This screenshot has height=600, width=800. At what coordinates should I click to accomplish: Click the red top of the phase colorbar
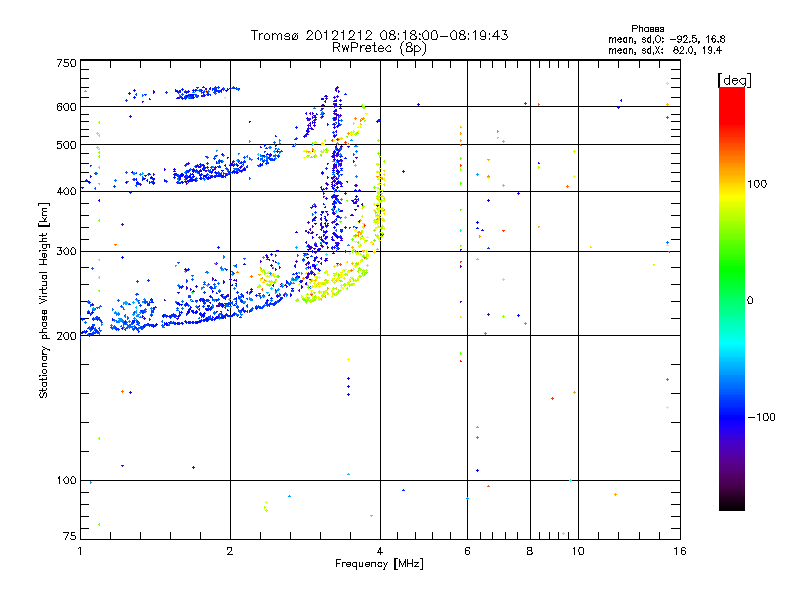click(732, 97)
